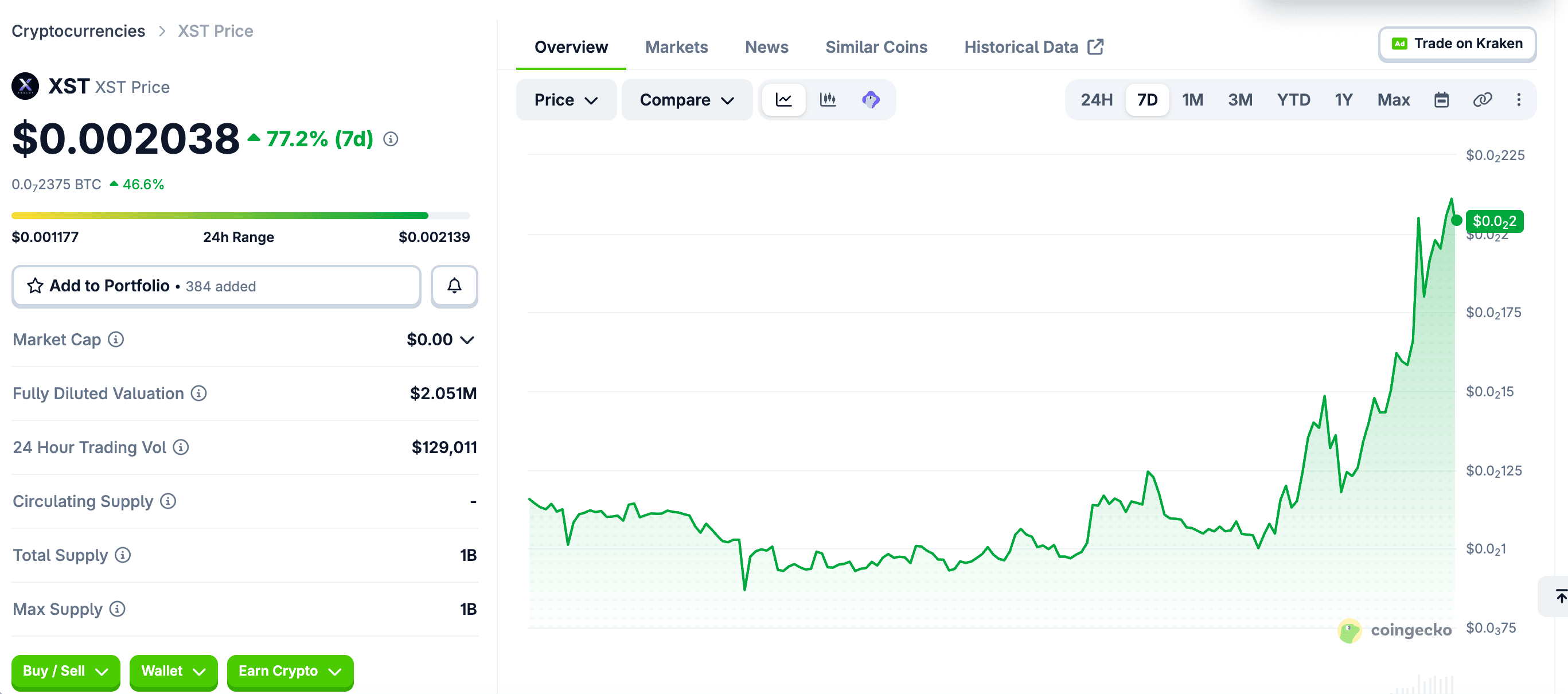Viewport: 1568px width, 694px height.
Task: Click Add to Portfolio button
Action: 216,286
